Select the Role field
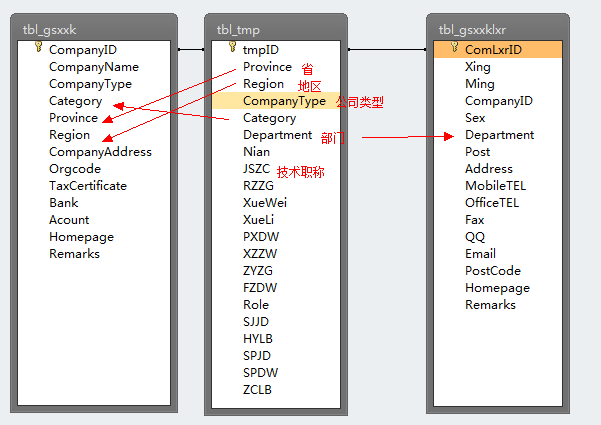This screenshot has width=601, height=425. pos(256,305)
